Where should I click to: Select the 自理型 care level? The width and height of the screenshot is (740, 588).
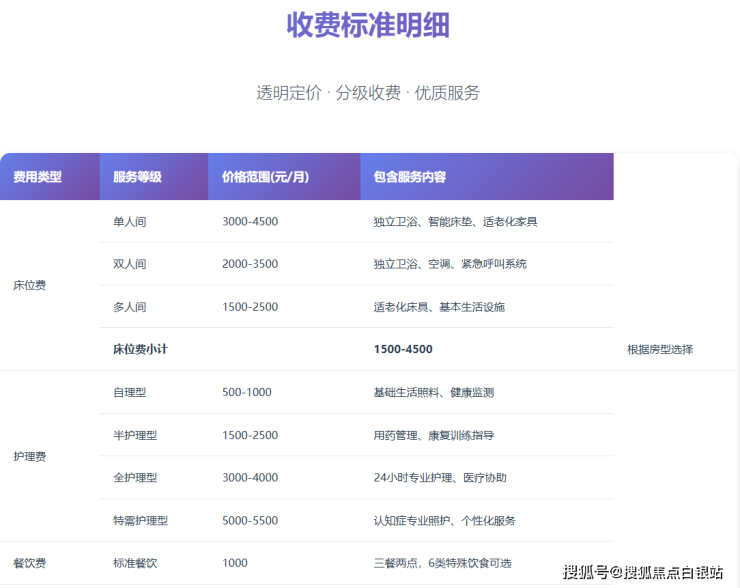pyautogui.click(x=130, y=392)
